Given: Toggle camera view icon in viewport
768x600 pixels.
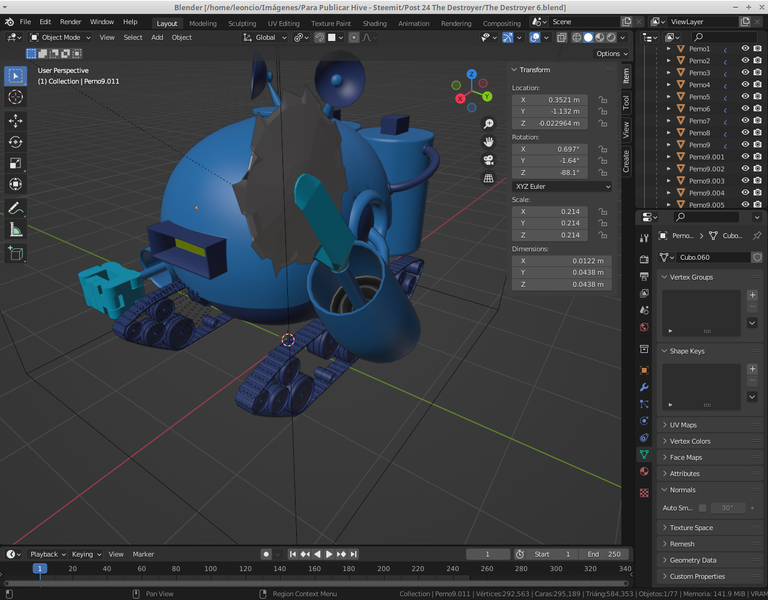Looking at the screenshot, I should 488,160.
